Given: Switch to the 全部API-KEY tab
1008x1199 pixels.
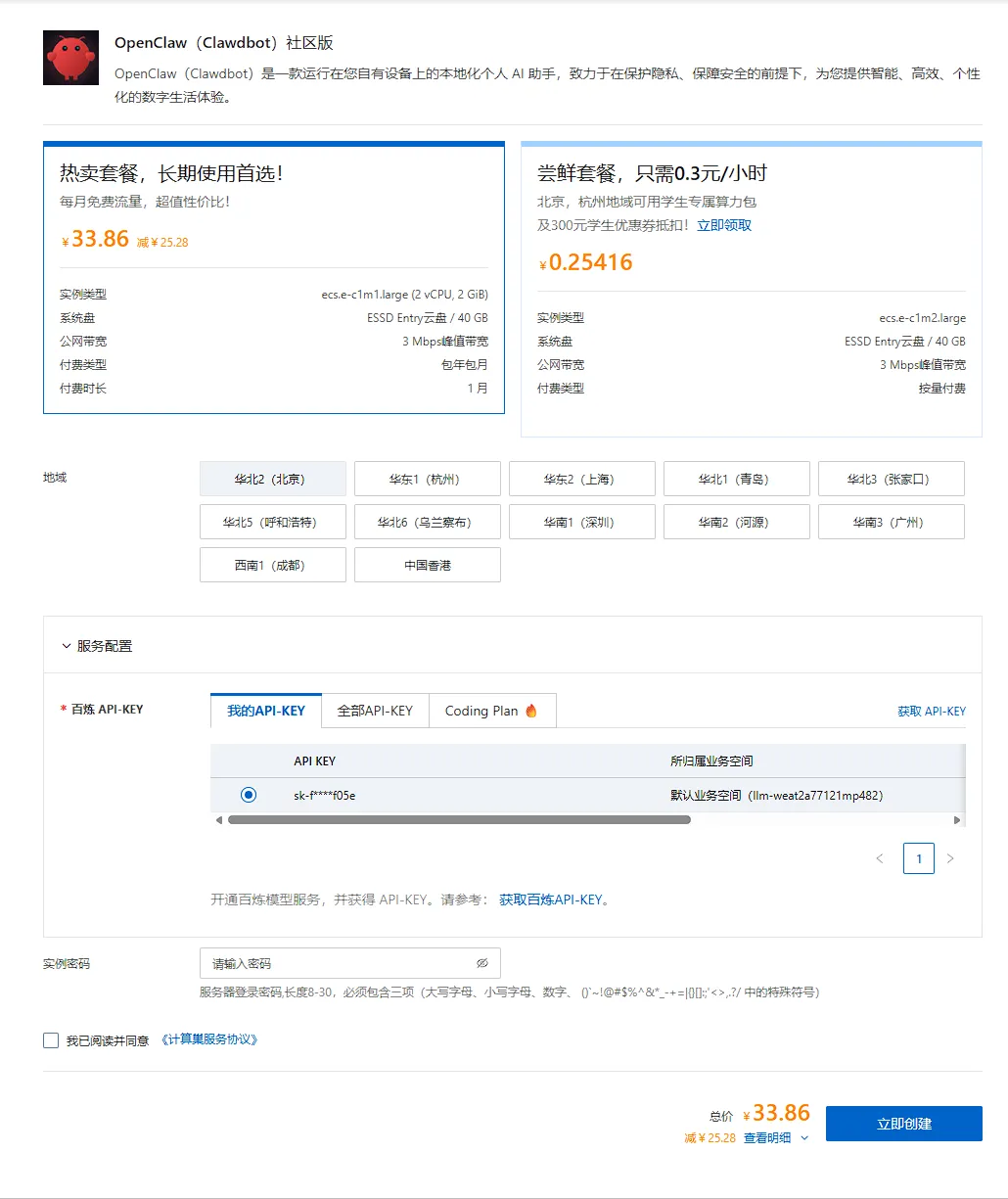Looking at the screenshot, I should 375,711.
